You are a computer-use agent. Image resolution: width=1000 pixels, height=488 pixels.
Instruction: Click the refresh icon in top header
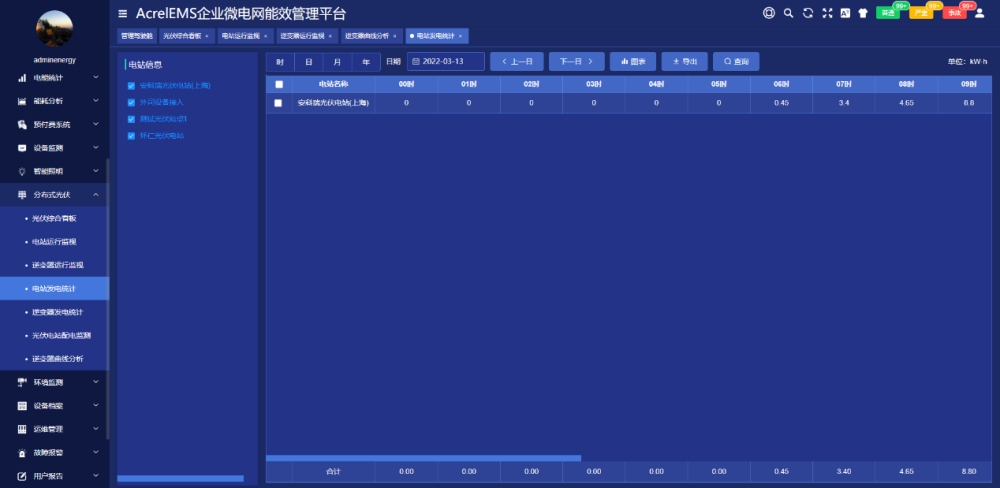coord(807,13)
